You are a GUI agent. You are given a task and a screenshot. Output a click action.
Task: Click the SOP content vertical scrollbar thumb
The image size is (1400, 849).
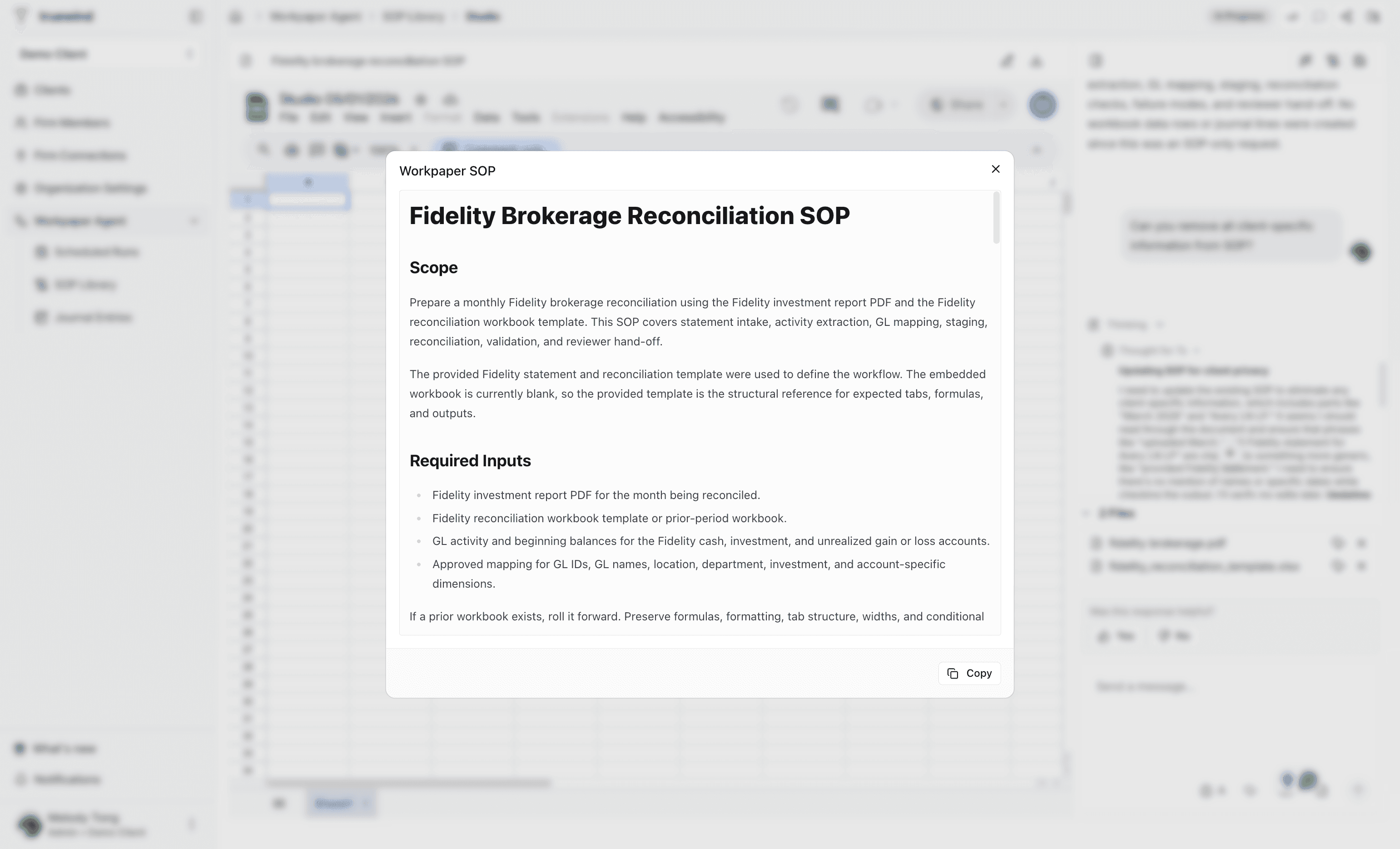click(x=996, y=218)
